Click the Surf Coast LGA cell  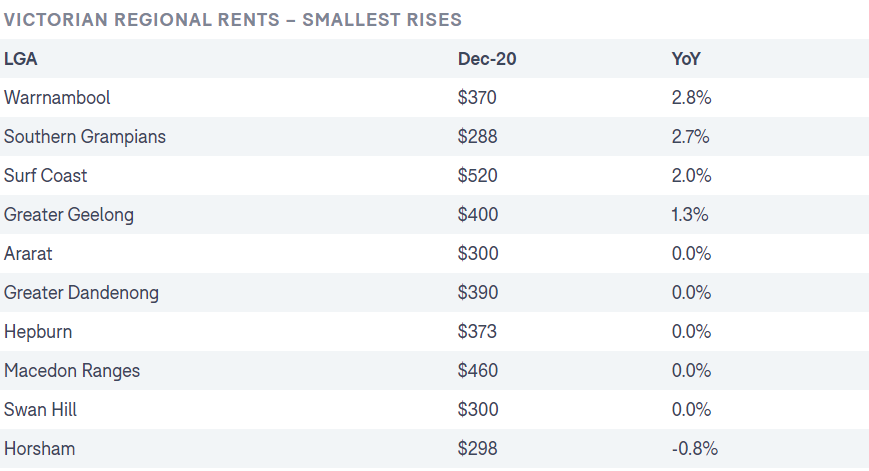(x=45, y=176)
